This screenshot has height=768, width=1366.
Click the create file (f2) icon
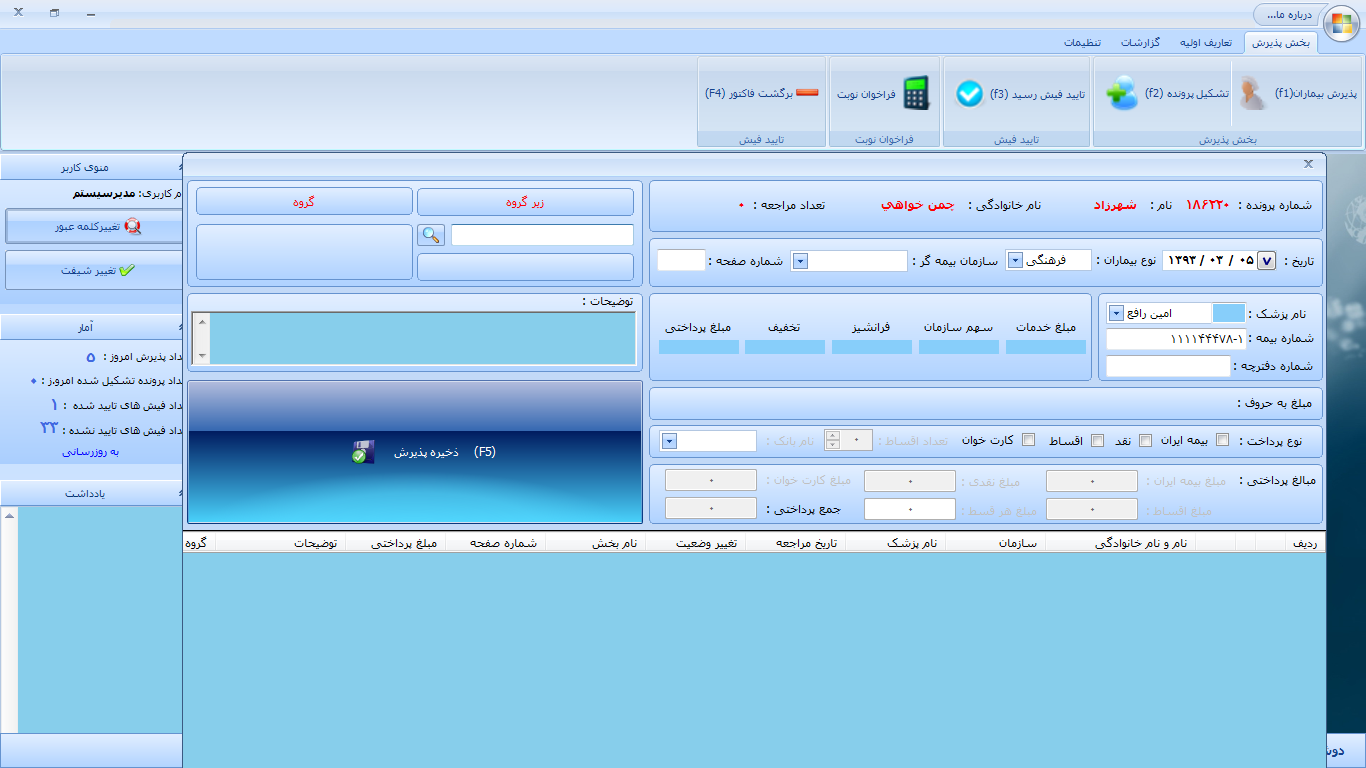(x=1122, y=94)
